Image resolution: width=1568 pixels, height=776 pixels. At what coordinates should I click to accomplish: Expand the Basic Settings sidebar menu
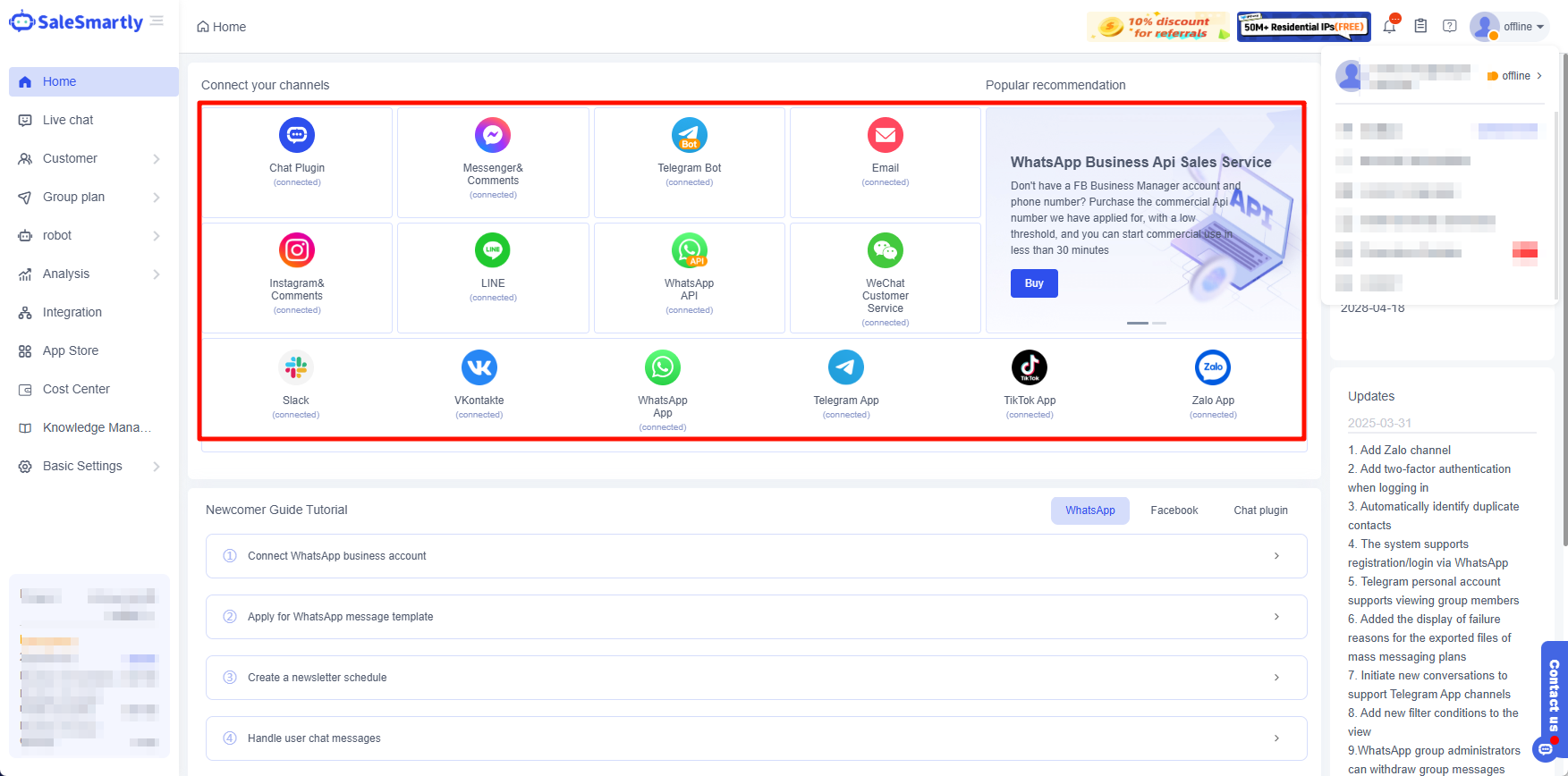tap(89, 466)
